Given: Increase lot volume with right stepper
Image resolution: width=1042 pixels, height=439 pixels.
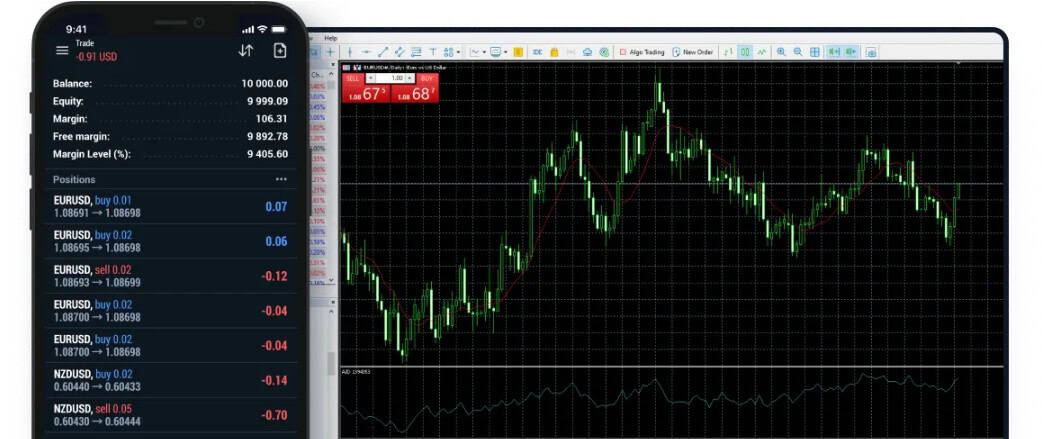Looking at the screenshot, I should click(410, 78).
